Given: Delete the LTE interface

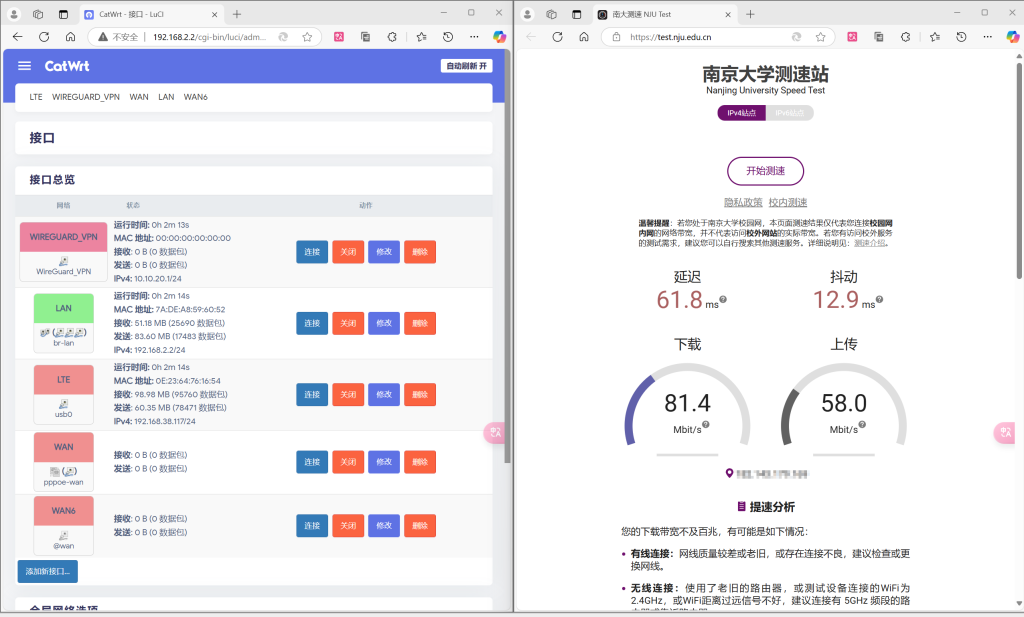Looking at the screenshot, I should [x=420, y=394].
